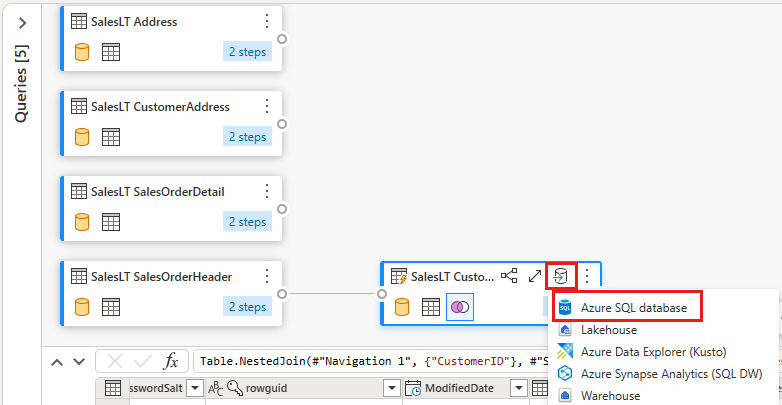The width and height of the screenshot is (782, 405).
Task: Show the 2 steps of SalesLT SalesOrderDetail
Action: 247,221
